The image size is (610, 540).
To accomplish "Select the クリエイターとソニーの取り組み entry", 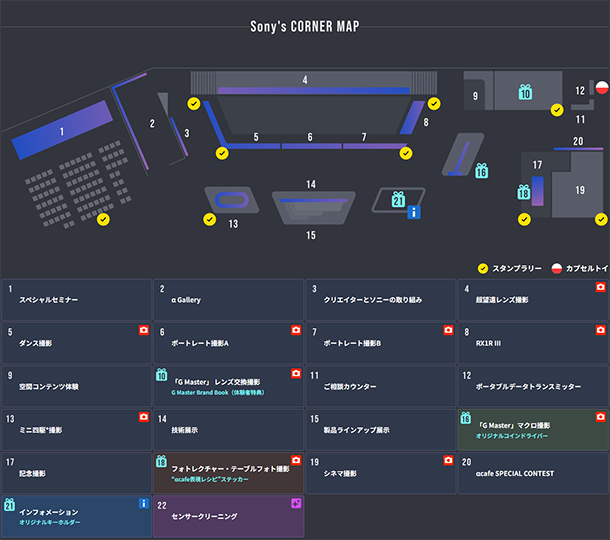I will pos(381,300).
